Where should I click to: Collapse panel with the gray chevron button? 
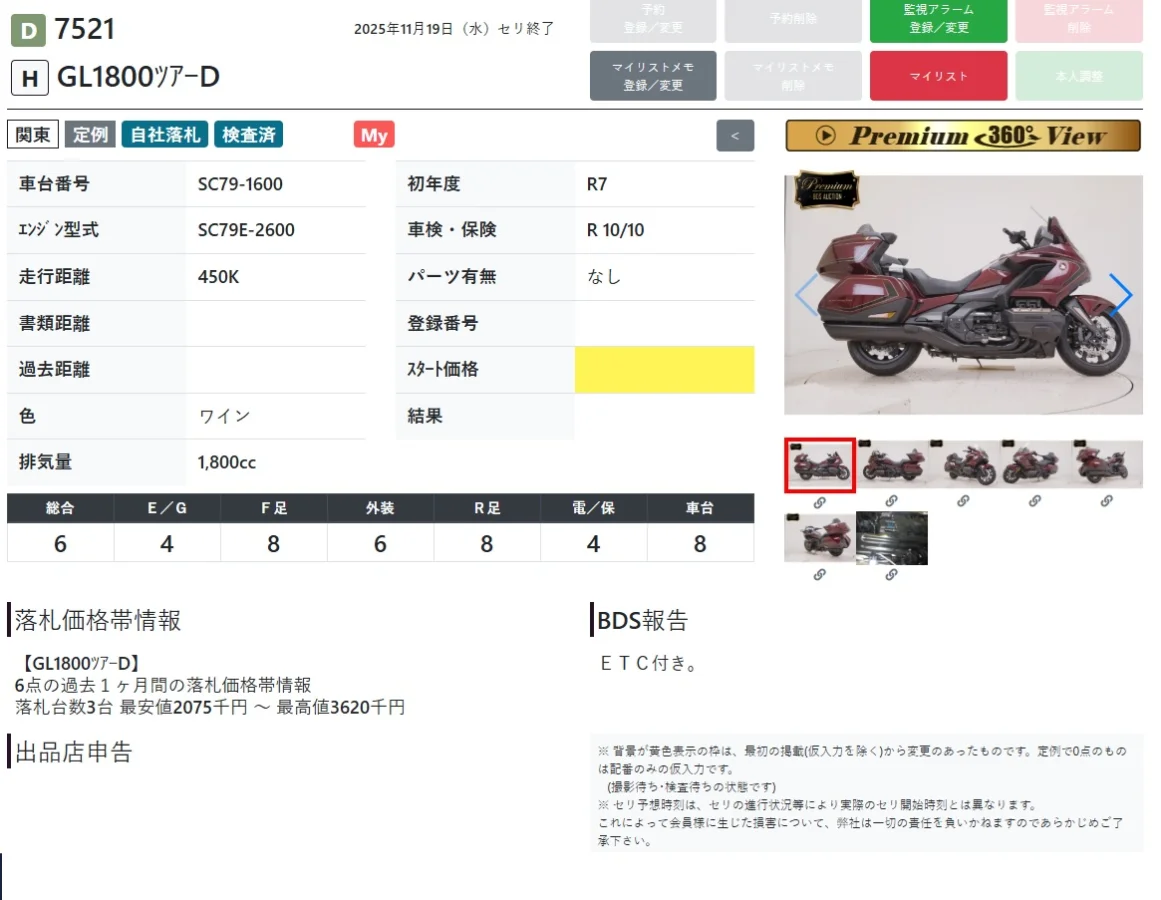(x=735, y=135)
